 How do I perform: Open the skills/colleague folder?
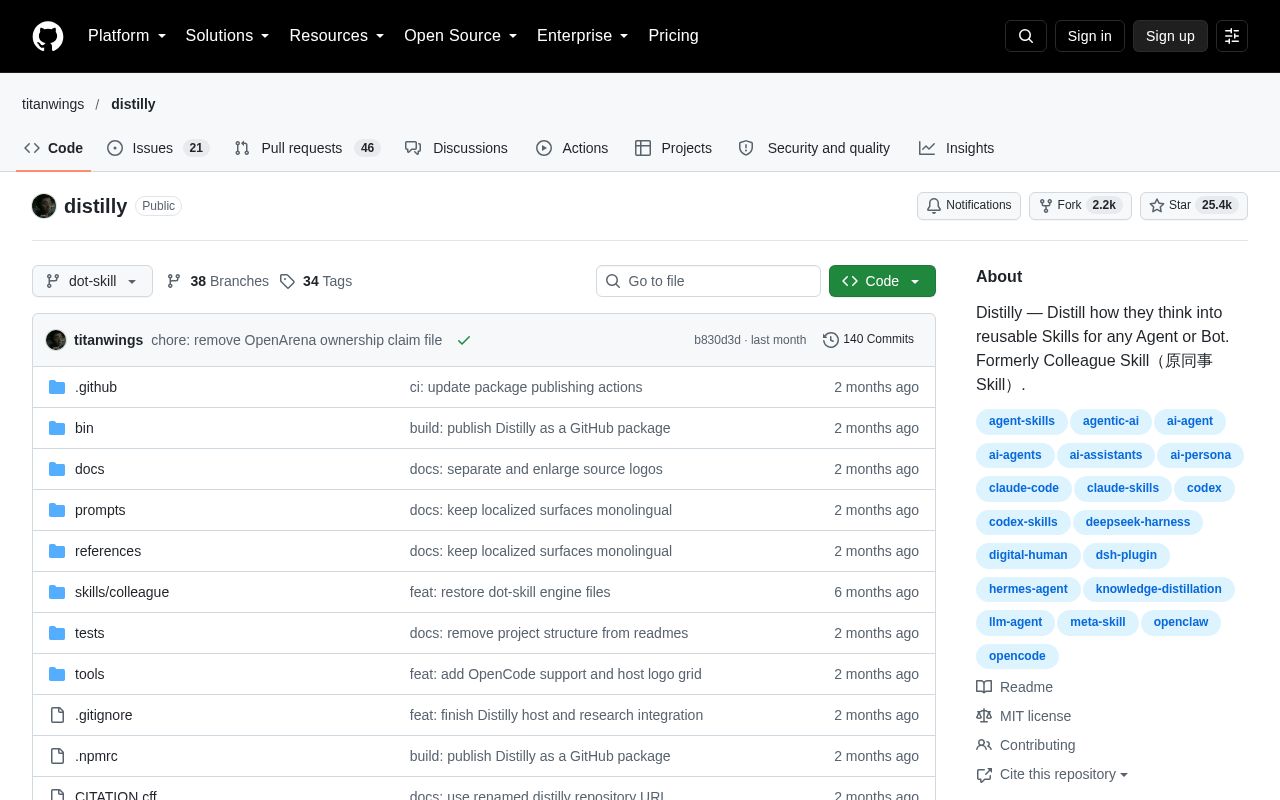[122, 592]
